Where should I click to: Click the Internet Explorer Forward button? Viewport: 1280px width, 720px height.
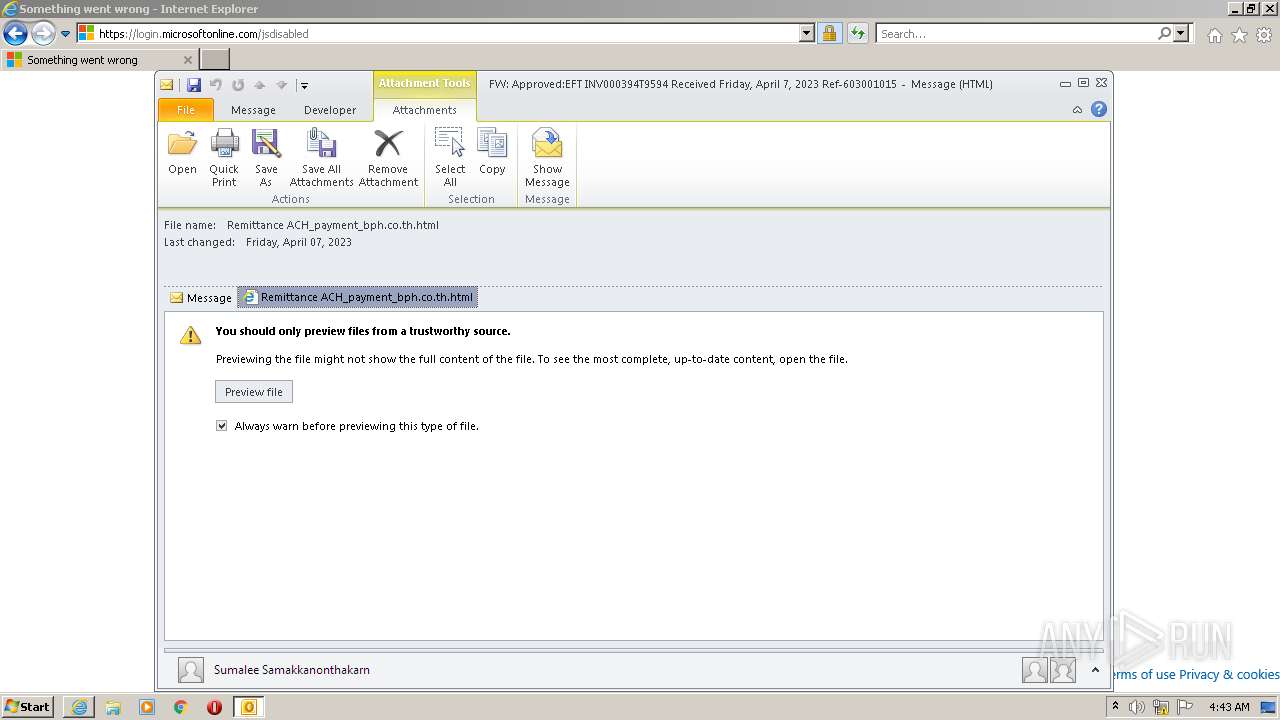click(x=43, y=33)
